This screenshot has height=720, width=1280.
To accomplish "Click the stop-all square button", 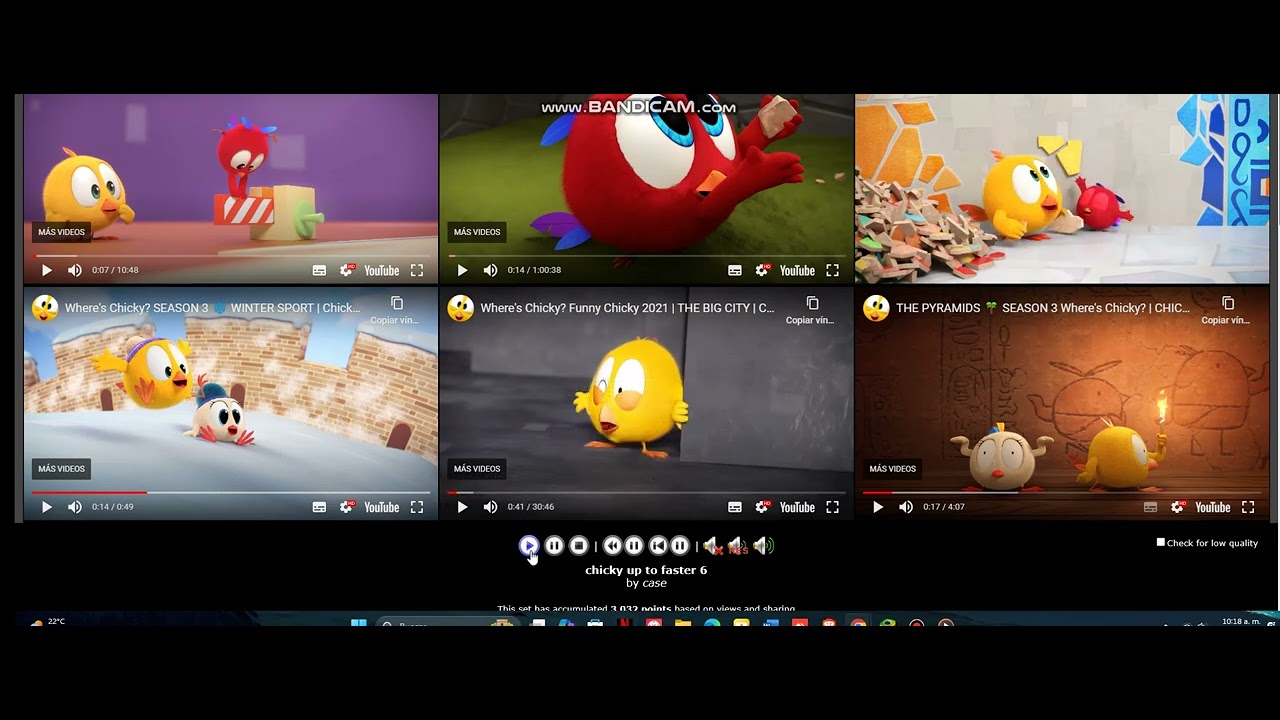I will [579, 545].
